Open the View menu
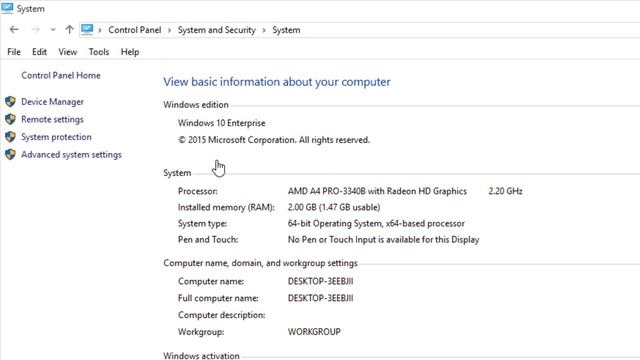The height and width of the screenshot is (360, 640). pyautogui.click(x=67, y=52)
